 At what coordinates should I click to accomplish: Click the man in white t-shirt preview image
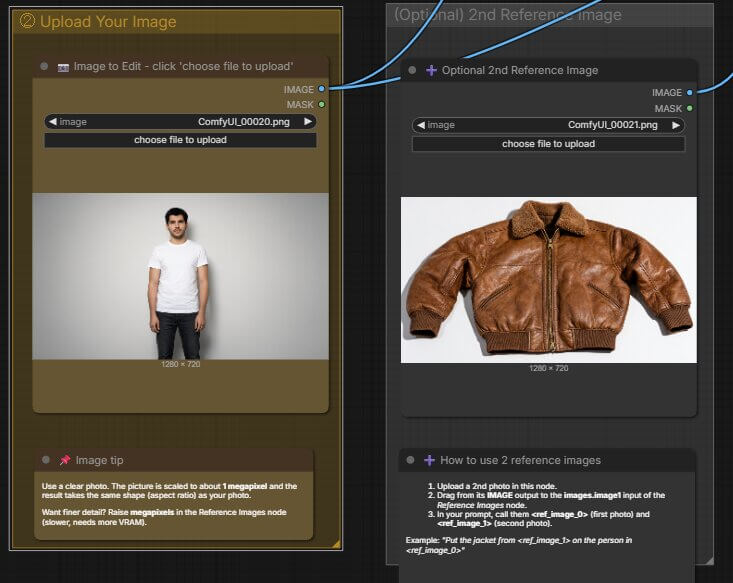(180, 276)
